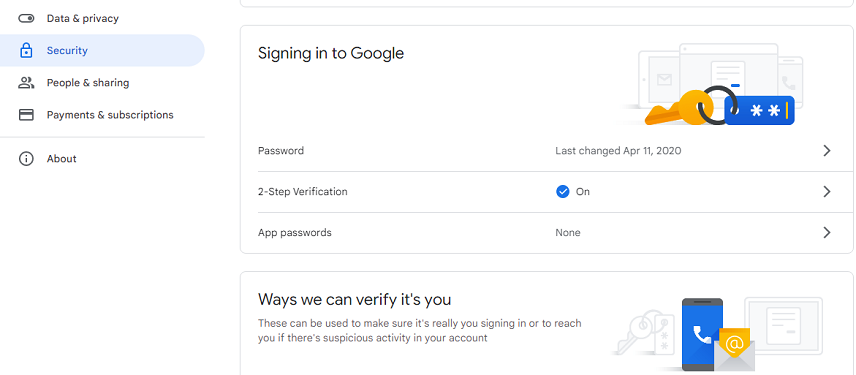Click the Password row label
The width and height of the screenshot is (856, 375).
coord(281,151)
